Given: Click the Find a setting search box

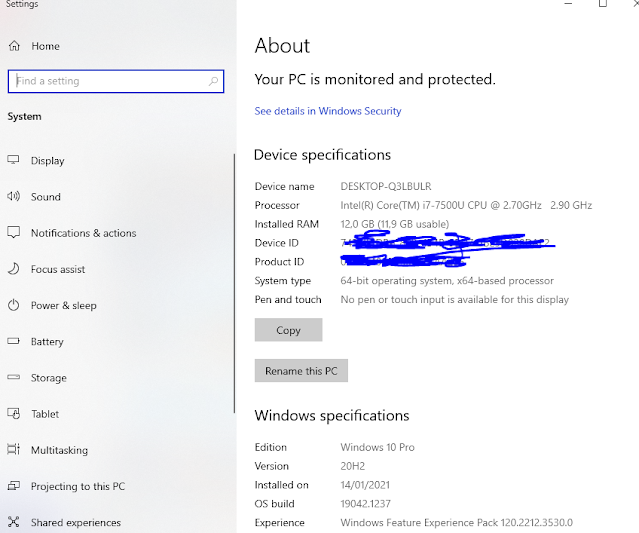Looking at the screenshot, I should [x=116, y=81].
